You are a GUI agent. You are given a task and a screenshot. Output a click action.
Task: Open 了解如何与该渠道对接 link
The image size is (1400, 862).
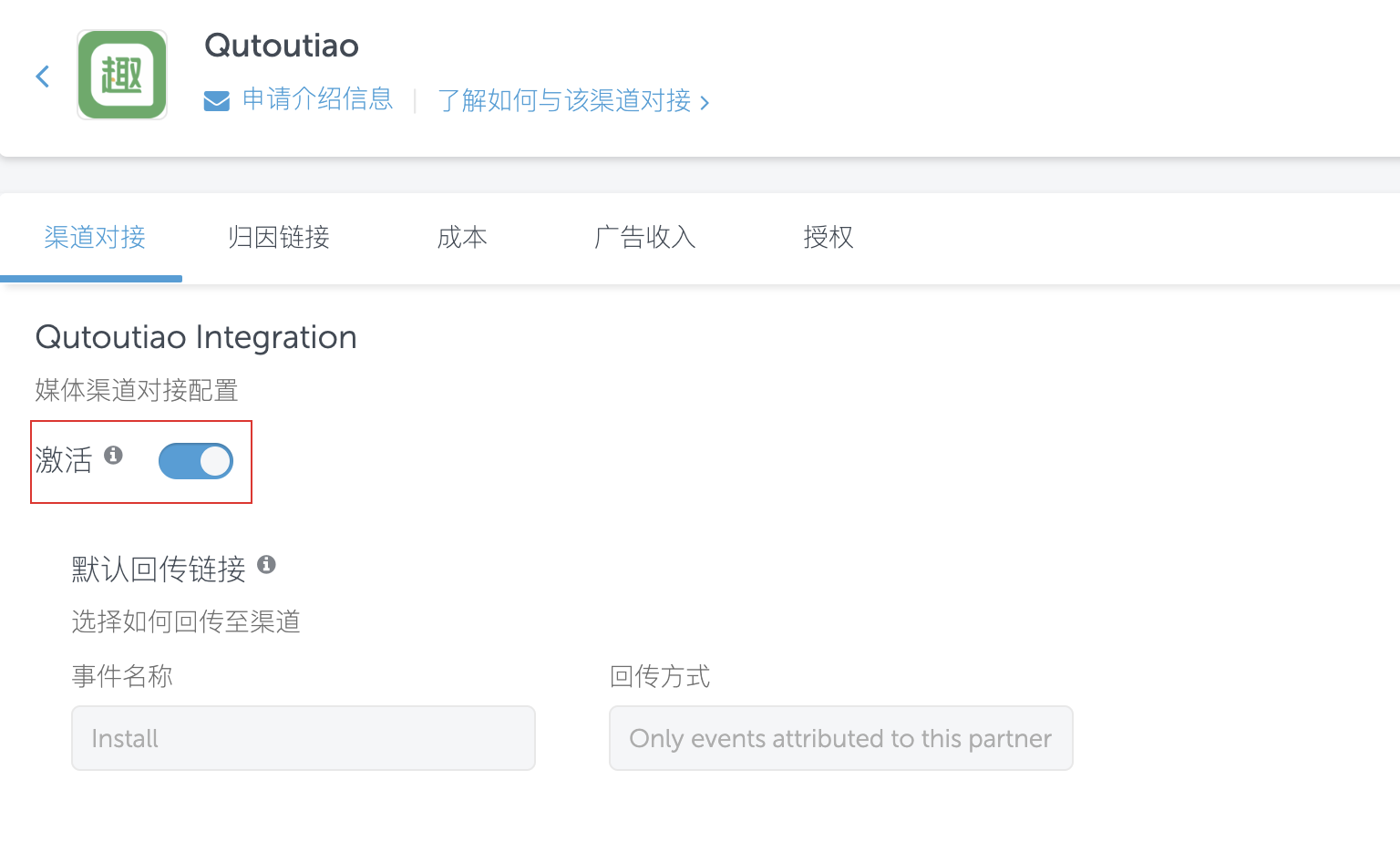pos(564,100)
